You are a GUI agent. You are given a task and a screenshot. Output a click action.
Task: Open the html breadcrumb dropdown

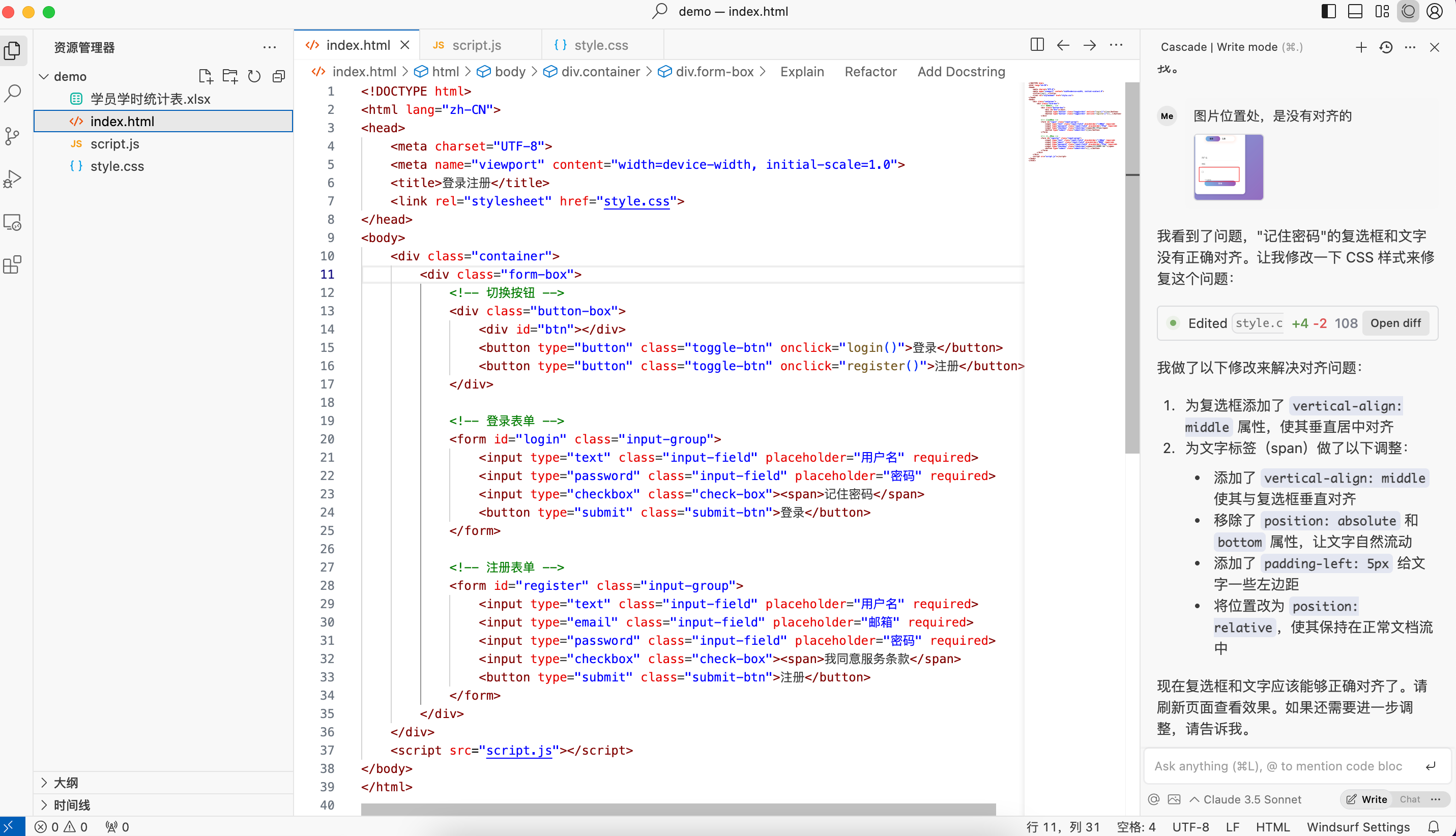[436, 72]
